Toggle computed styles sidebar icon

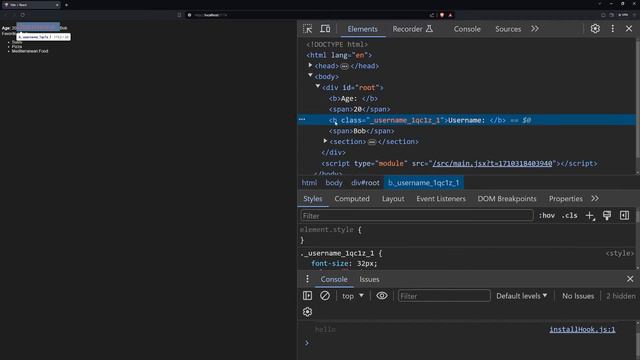pos(624,216)
